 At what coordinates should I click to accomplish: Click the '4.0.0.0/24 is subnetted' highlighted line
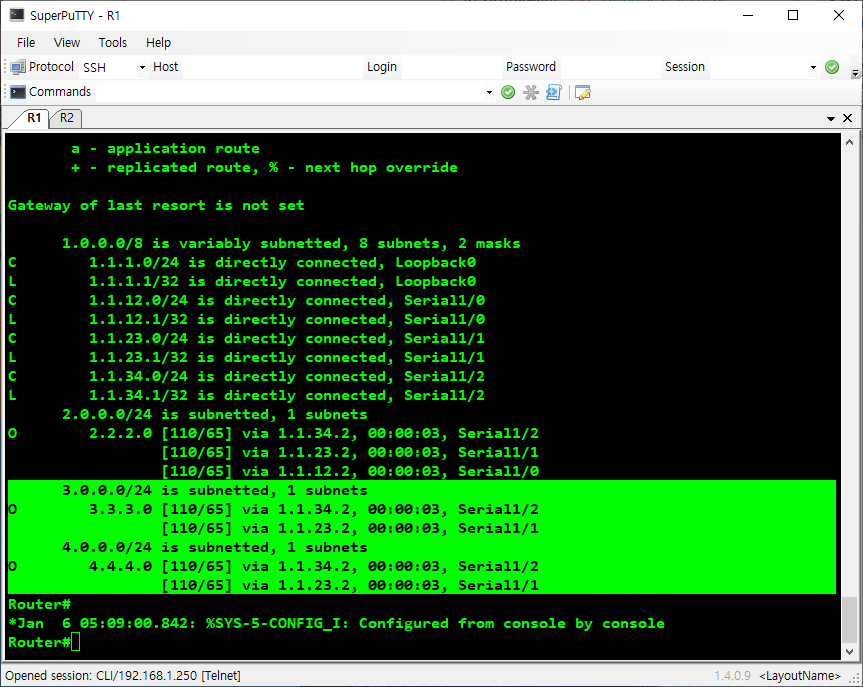click(x=214, y=547)
